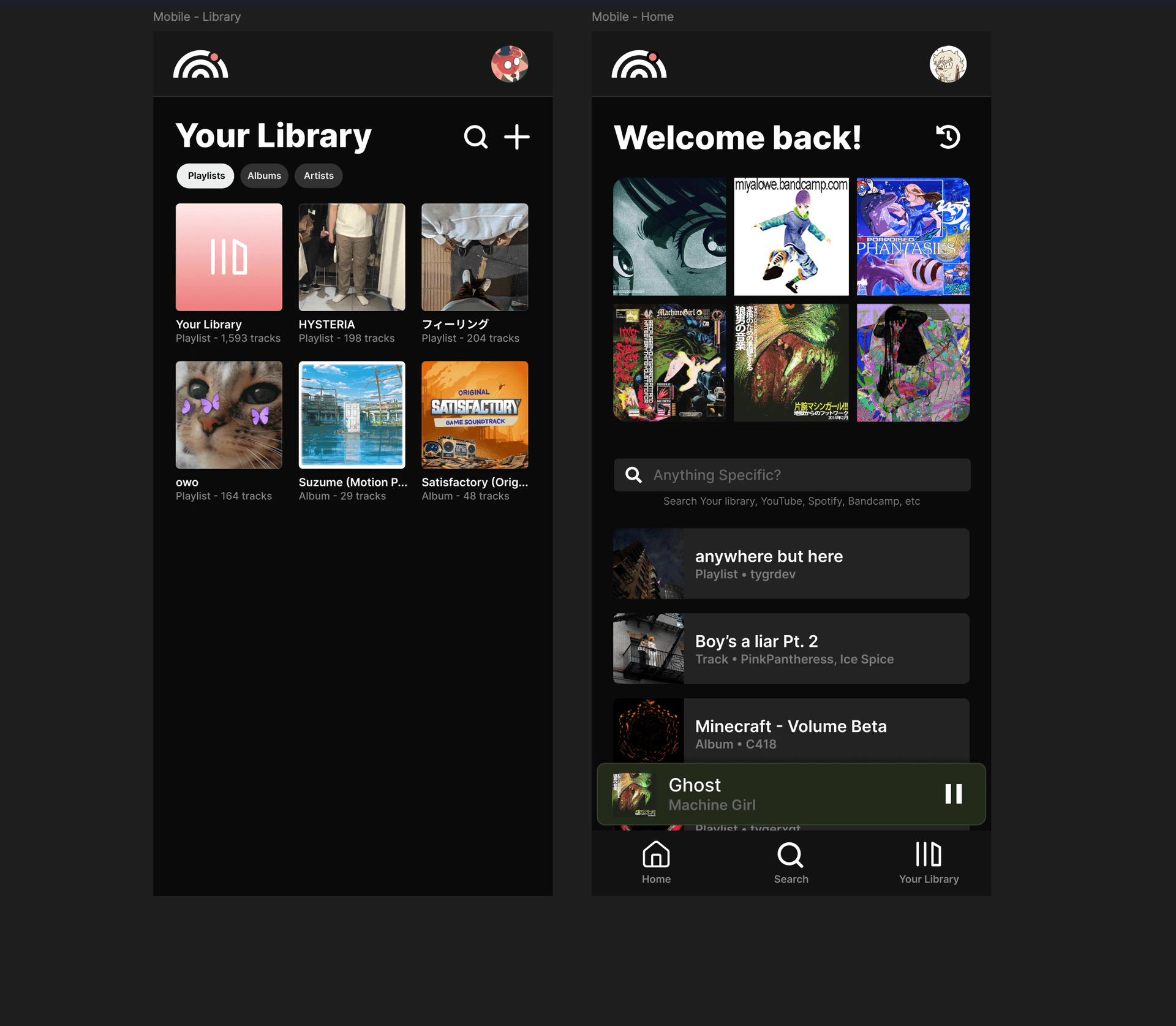The image size is (1176, 1026).
Task: Click the search icon in Your Library header
Action: [x=475, y=137]
